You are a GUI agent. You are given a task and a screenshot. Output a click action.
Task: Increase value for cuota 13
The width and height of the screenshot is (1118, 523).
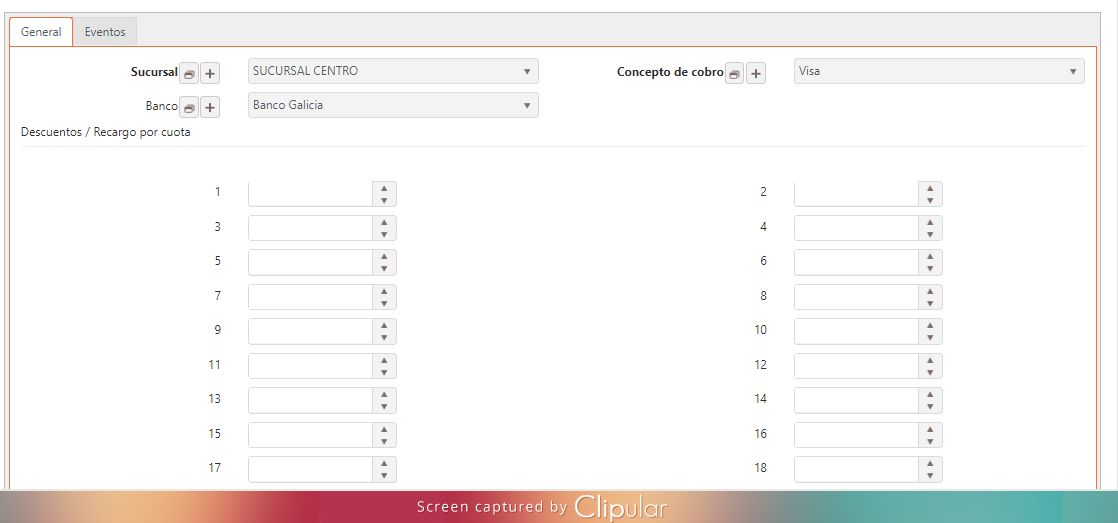384,394
